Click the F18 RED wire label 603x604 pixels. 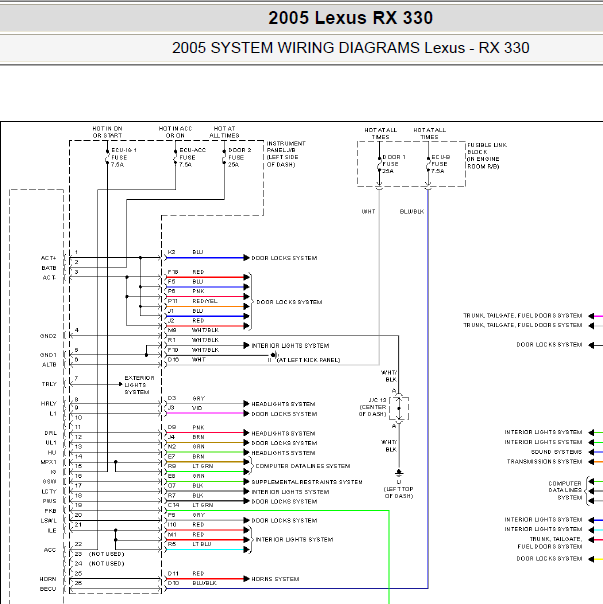point(186,272)
